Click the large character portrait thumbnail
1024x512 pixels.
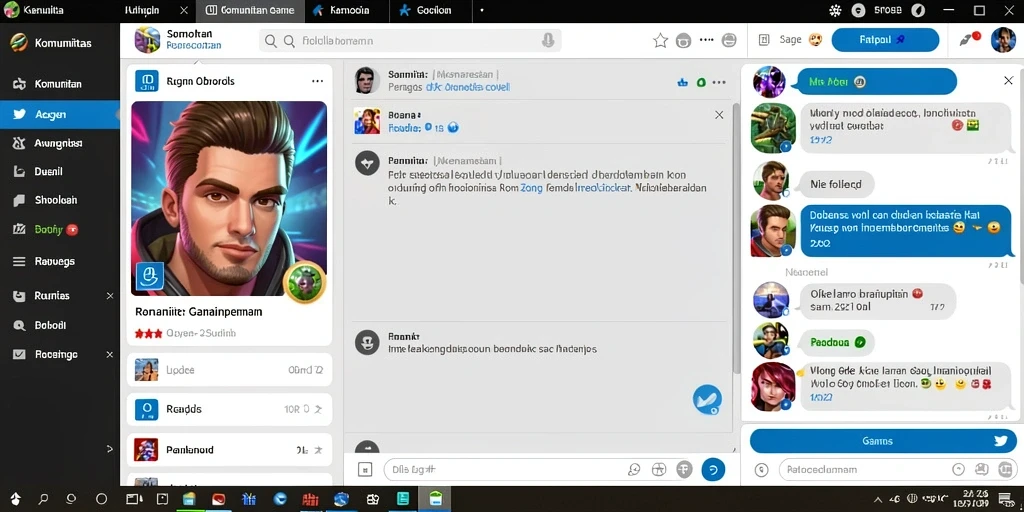[x=229, y=199]
